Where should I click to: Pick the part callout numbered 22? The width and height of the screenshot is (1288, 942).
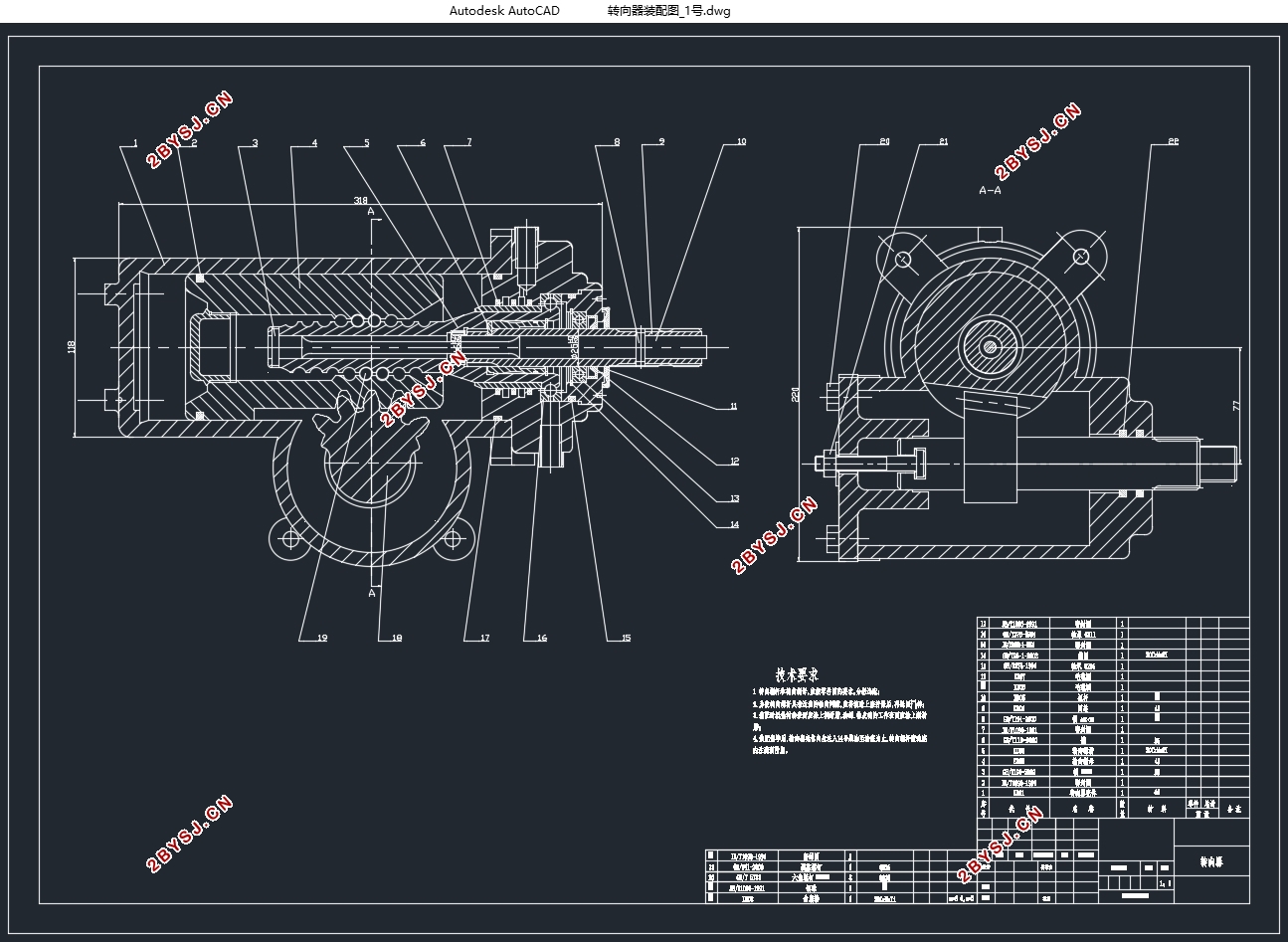point(1172,142)
